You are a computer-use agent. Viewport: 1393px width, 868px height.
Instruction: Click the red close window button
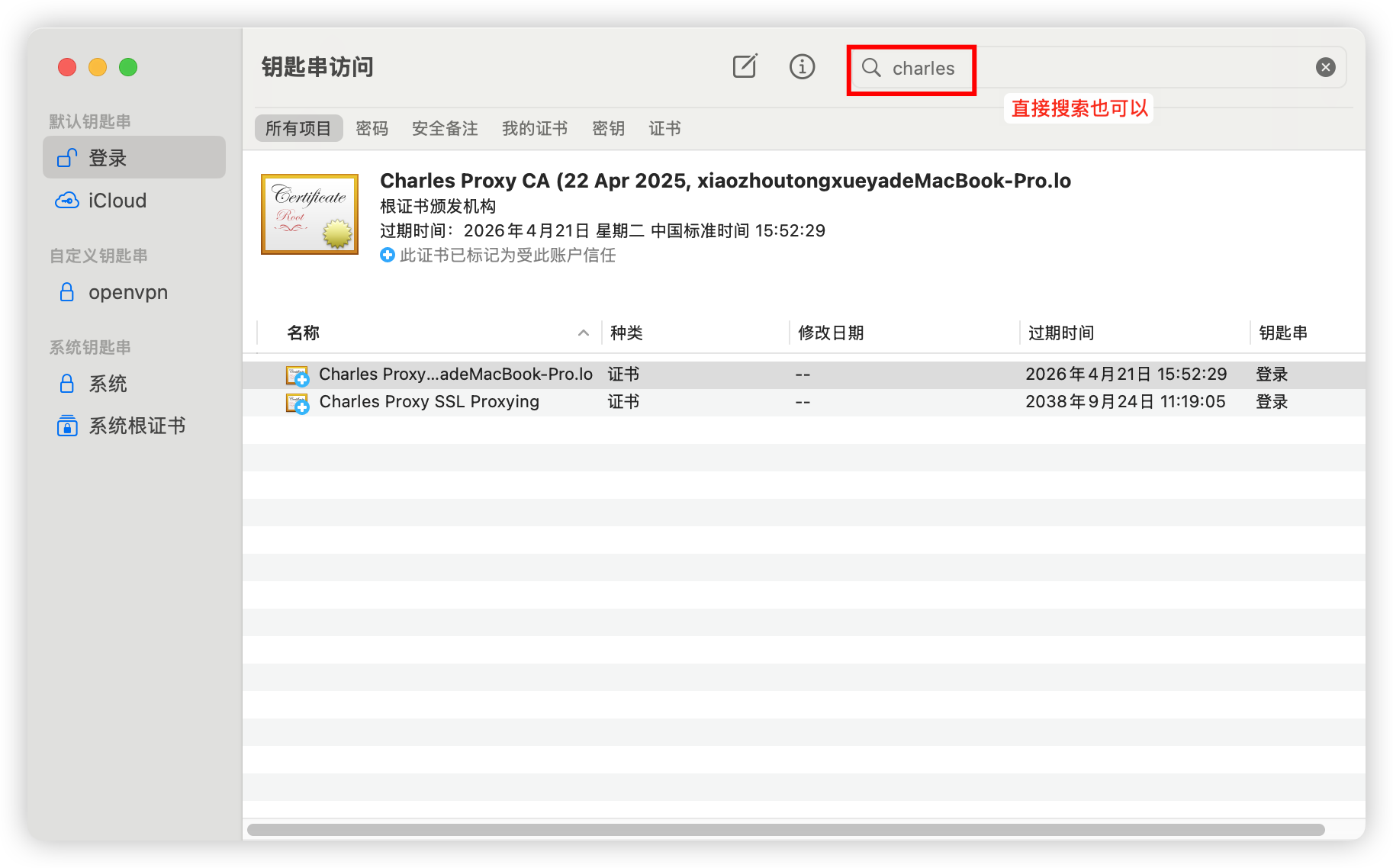point(67,67)
